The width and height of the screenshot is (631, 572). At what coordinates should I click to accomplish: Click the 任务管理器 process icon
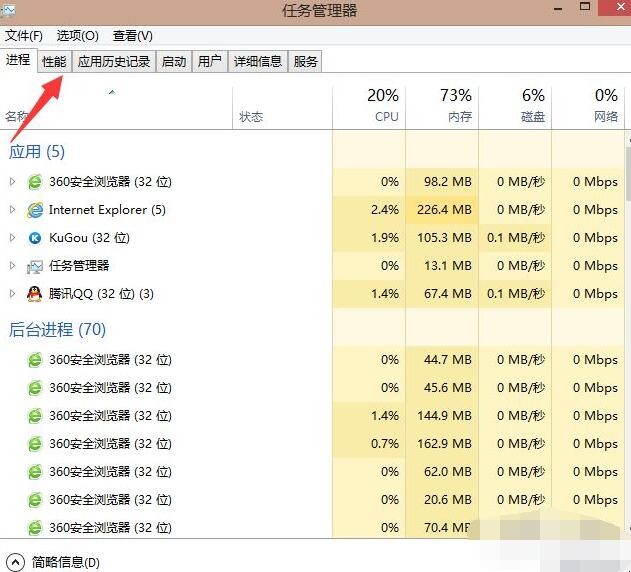(35, 266)
